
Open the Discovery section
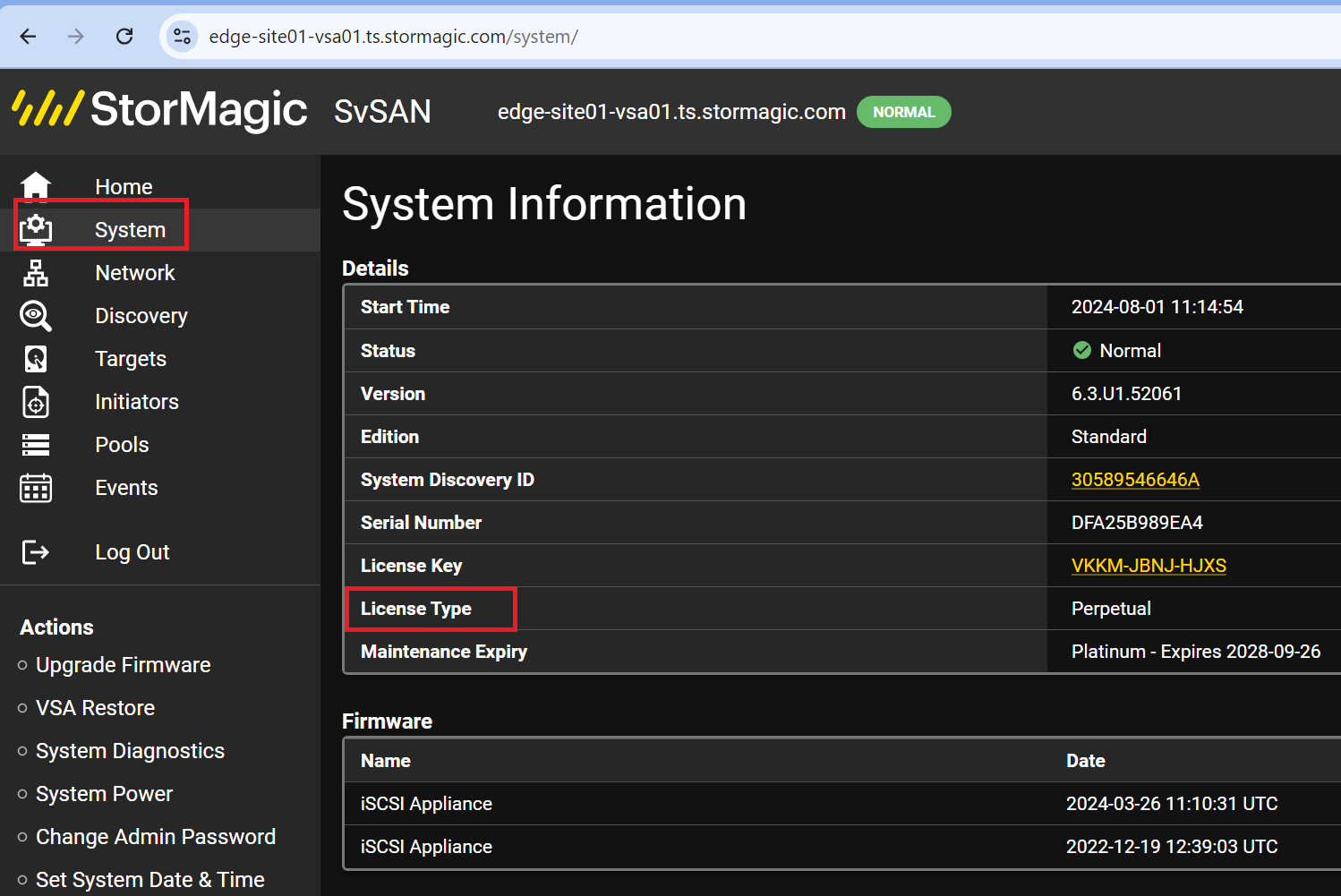pos(141,316)
